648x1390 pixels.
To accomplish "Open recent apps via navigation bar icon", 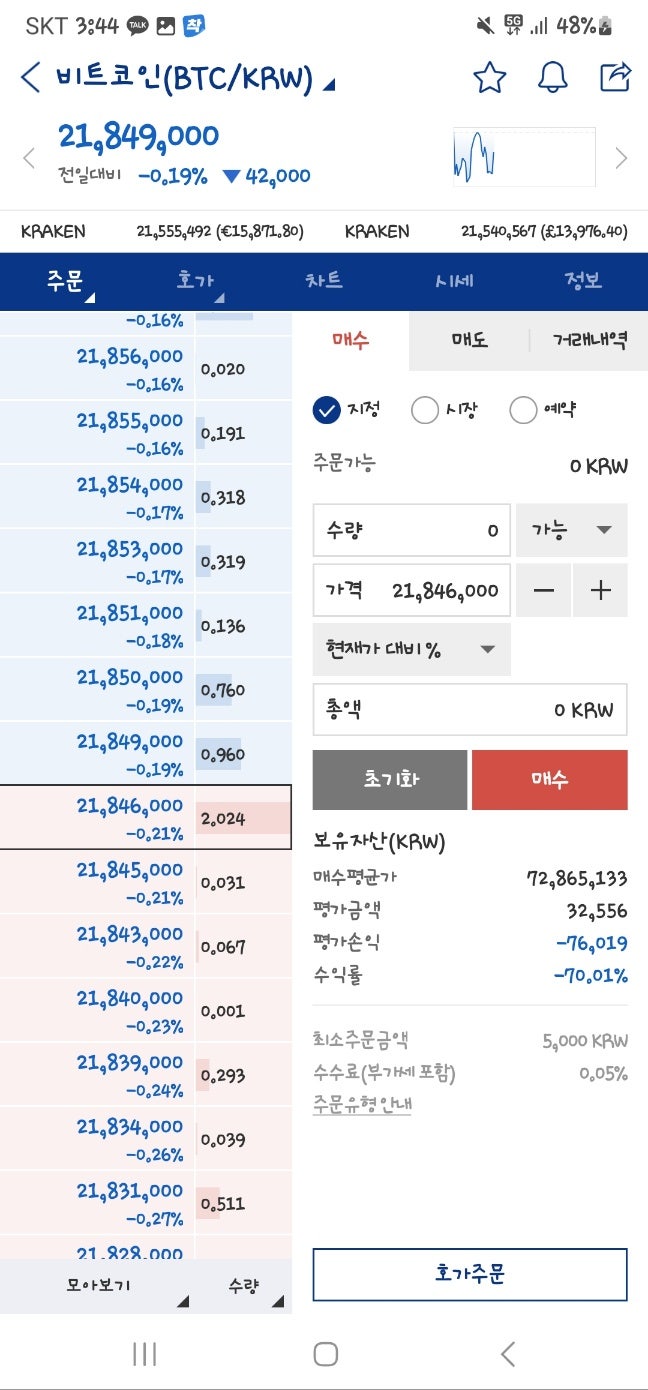I will (x=145, y=1355).
